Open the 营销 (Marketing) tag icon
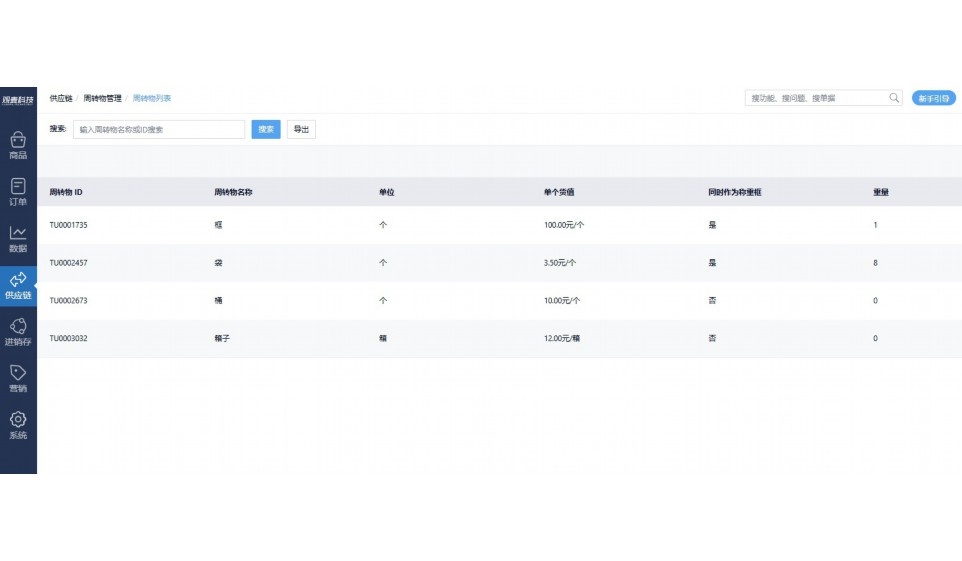Screen dimensions: 962x561 (x=18, y=373)
